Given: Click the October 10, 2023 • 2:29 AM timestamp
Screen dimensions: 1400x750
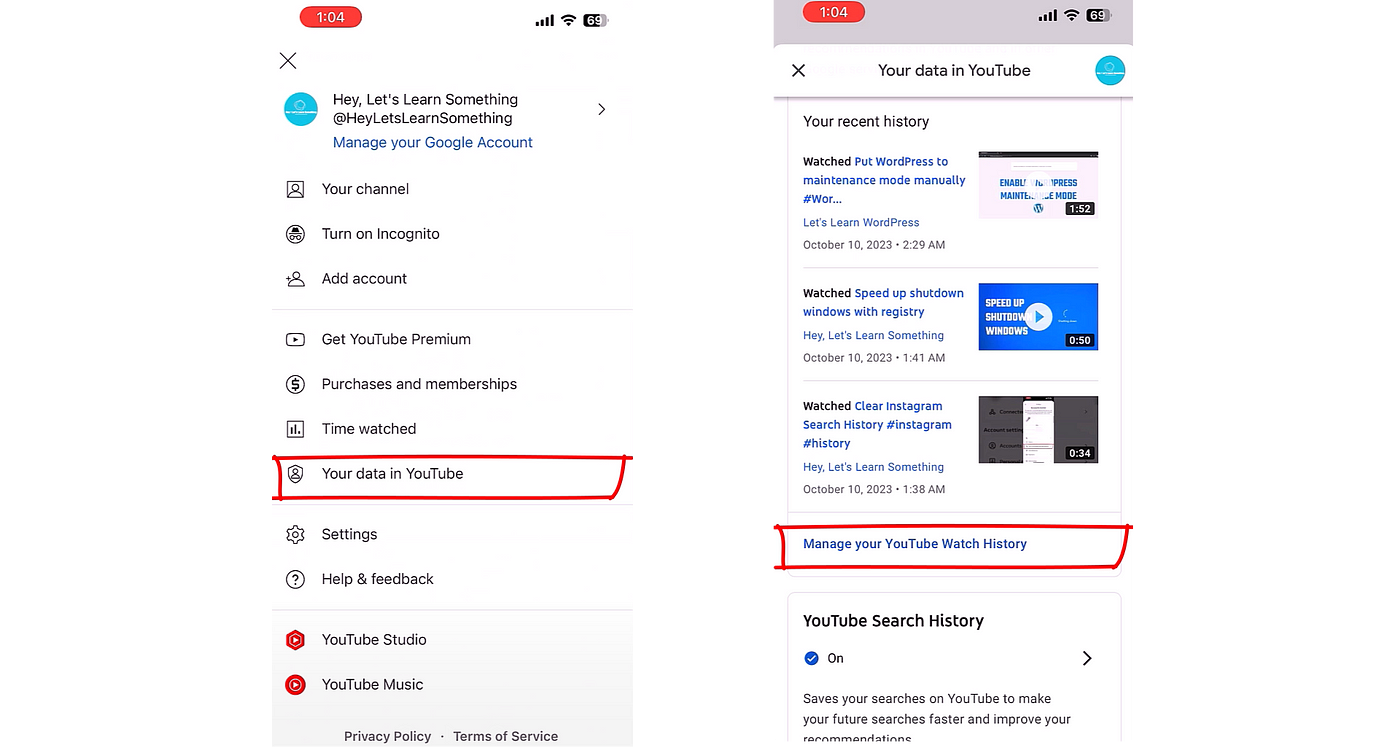Looking at the screenshot, I should tap(874, 244).
